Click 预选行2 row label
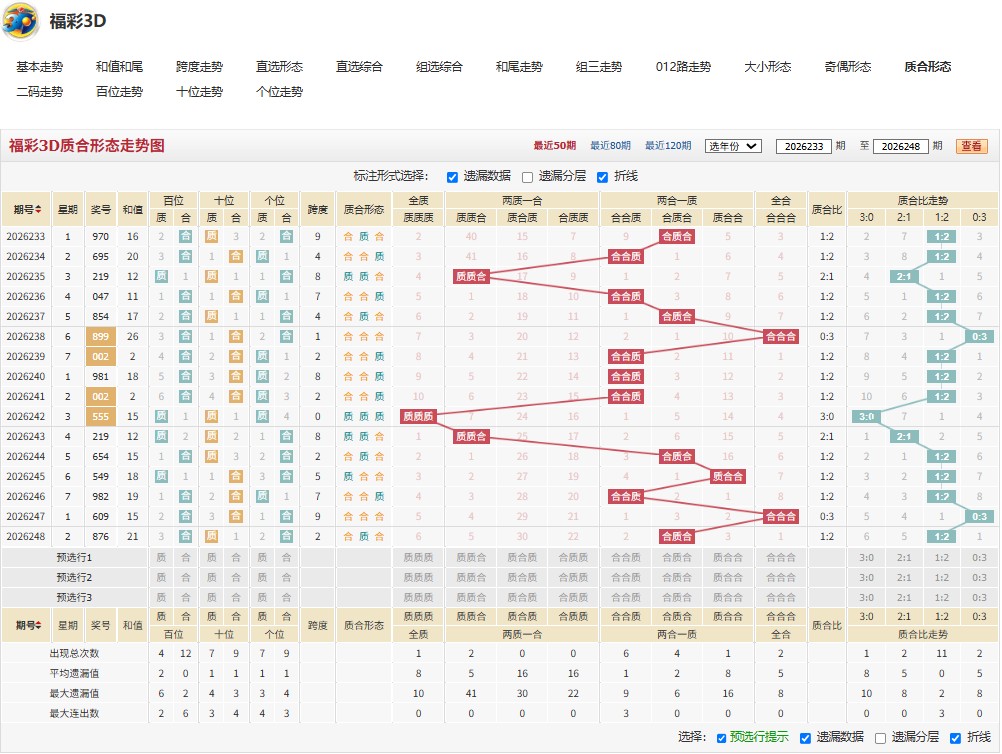This screenshot has width=1002, height=754. [74, 578]
